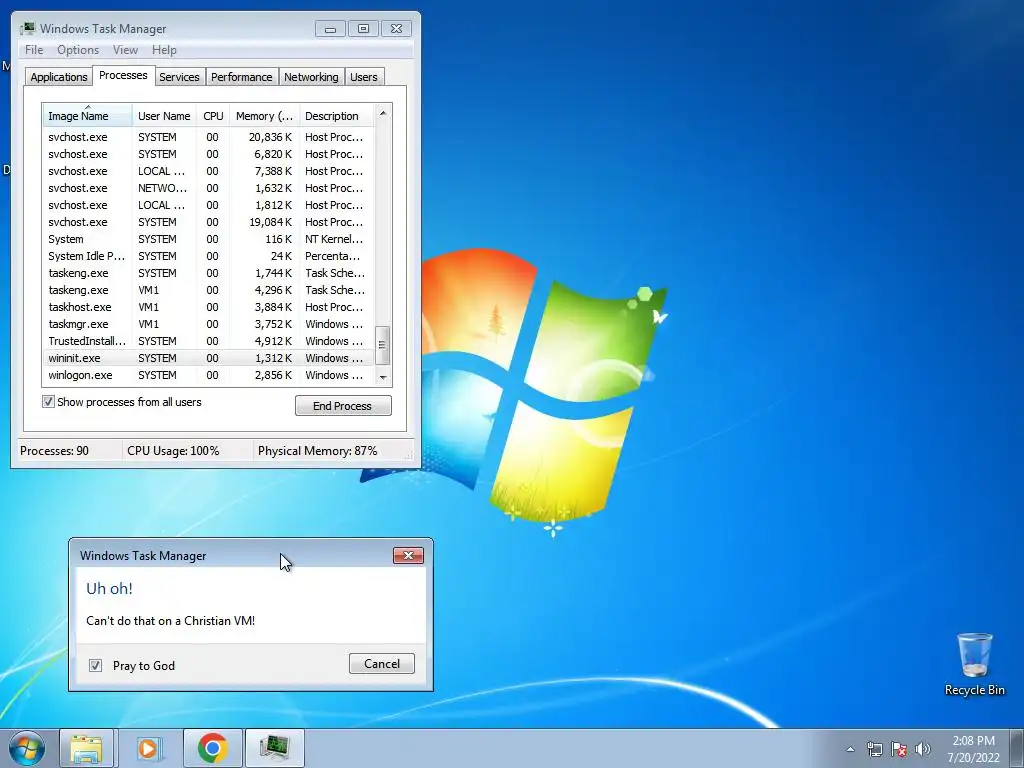The height and width of the screenshot is (768, 1024).
Task: Click the Physical Memory: 87% status entry
Action: (x=317, y=451)
